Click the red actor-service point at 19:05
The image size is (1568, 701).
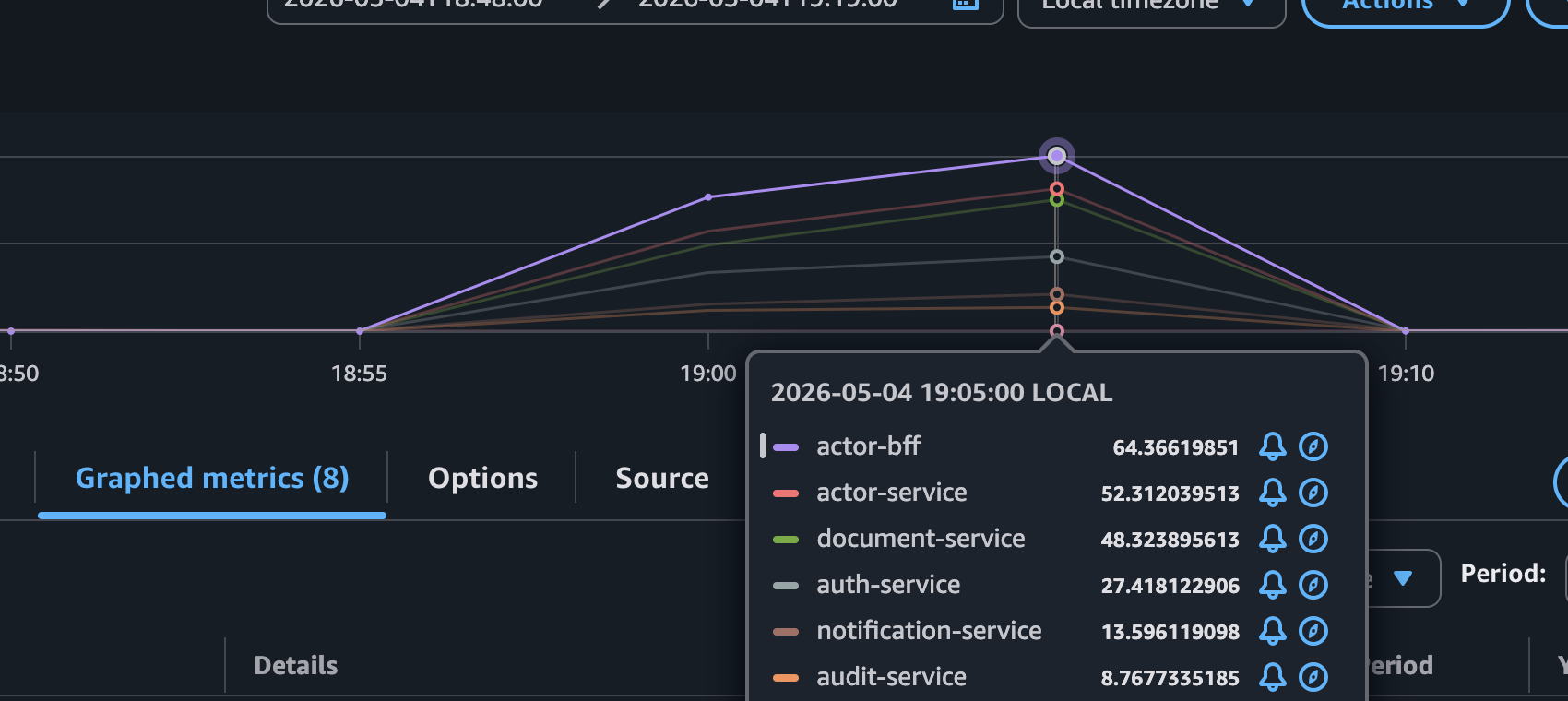click(1057, 189)
